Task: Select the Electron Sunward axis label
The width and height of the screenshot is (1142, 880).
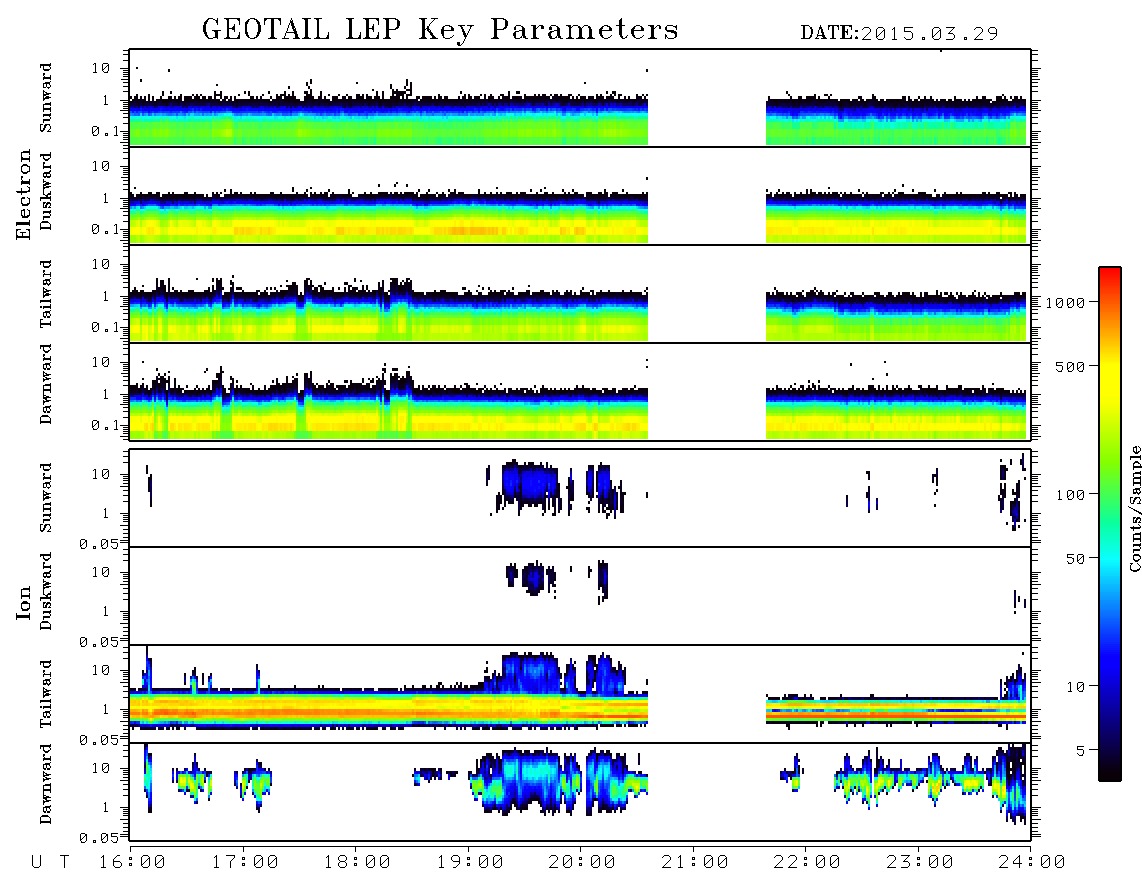Action: [46, 98]
